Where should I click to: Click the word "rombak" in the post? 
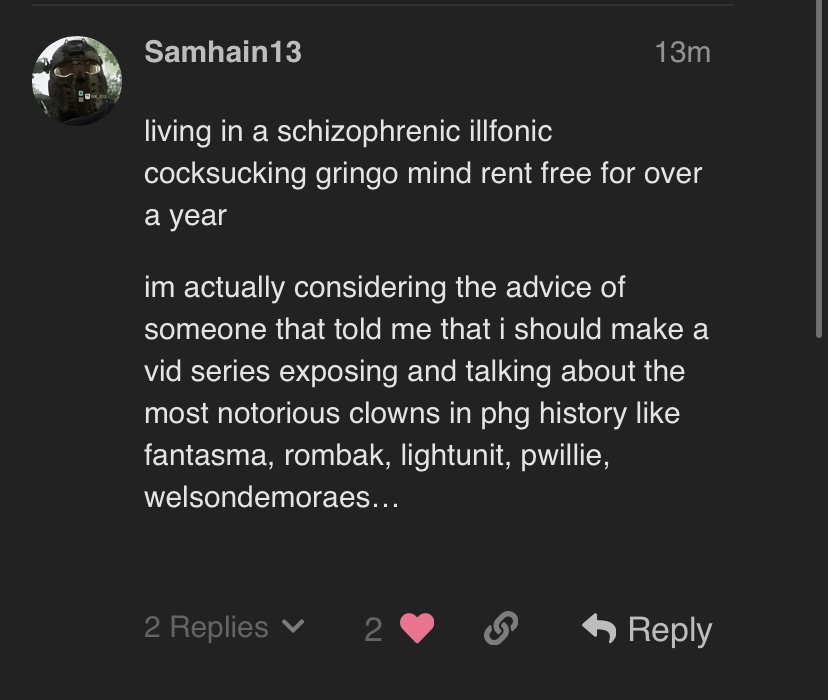[334, 455]
